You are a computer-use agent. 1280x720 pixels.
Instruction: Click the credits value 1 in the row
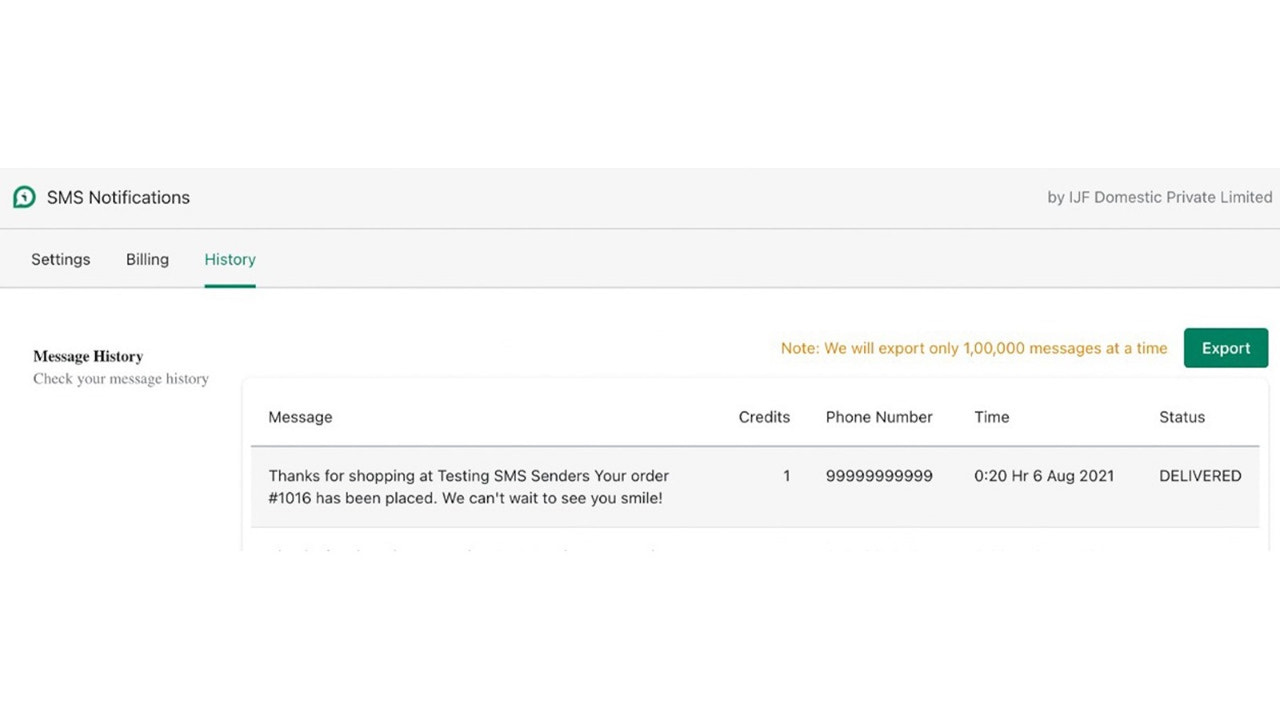point(787,476)
